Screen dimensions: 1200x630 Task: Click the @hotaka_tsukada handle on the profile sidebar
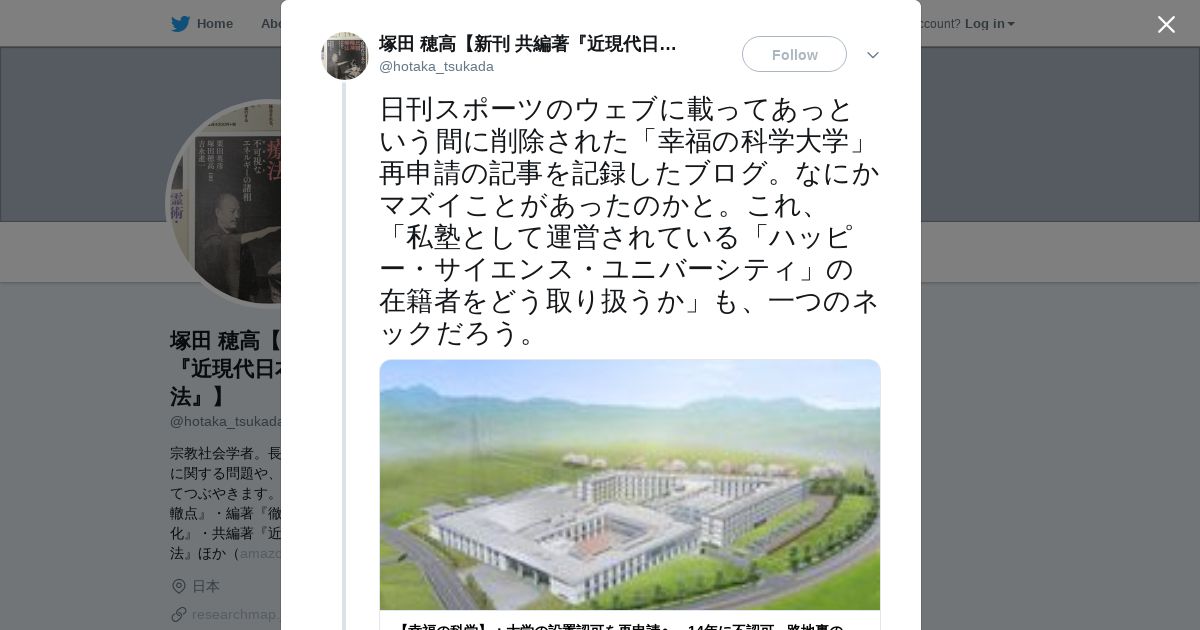coord(225,421)
